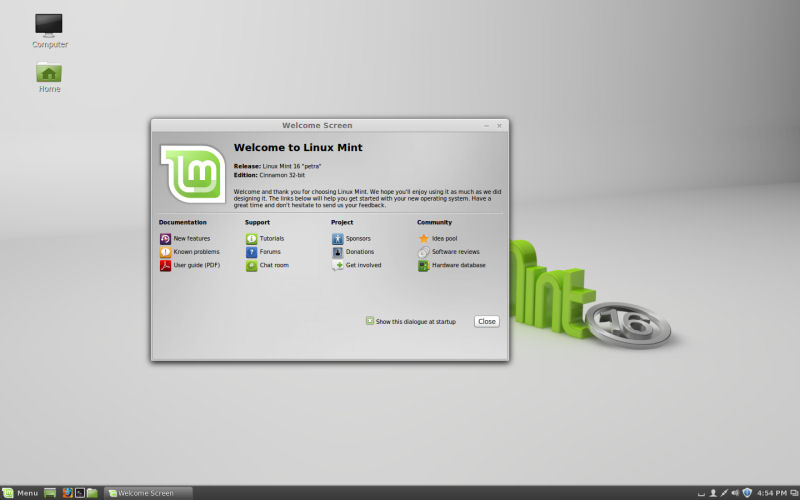Image resolution: width=800 pixels, height=500 pixels.
Task: Click the Known problems warning icon
Action: [x=165, y=252]
